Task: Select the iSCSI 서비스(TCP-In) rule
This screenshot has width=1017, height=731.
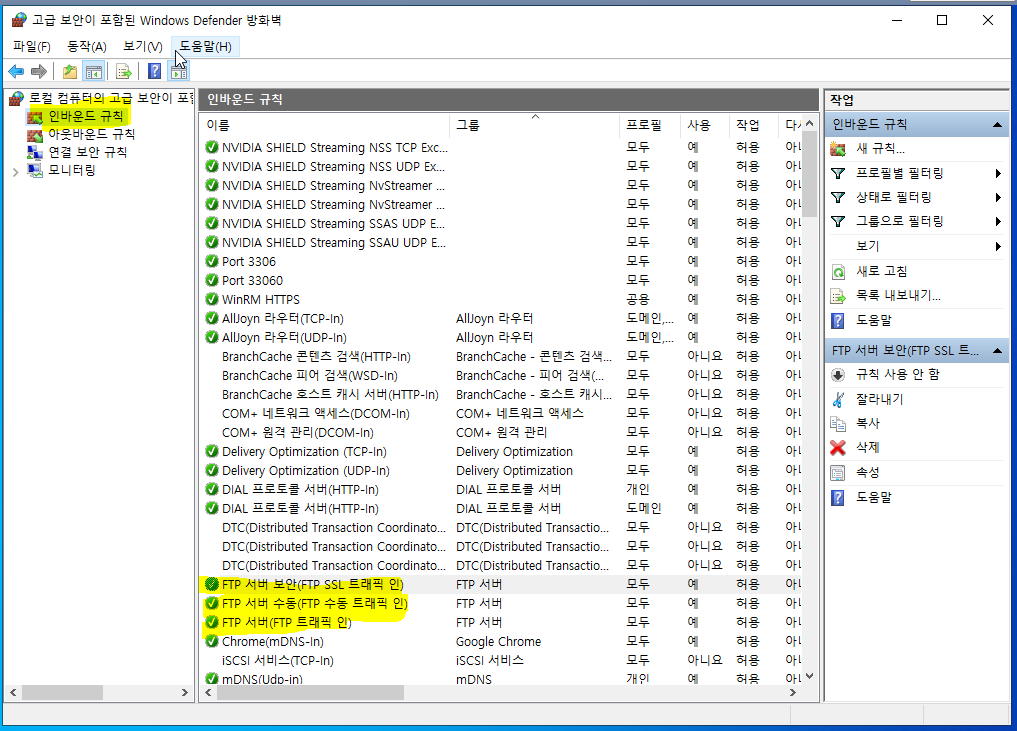Action: [501, 660]
